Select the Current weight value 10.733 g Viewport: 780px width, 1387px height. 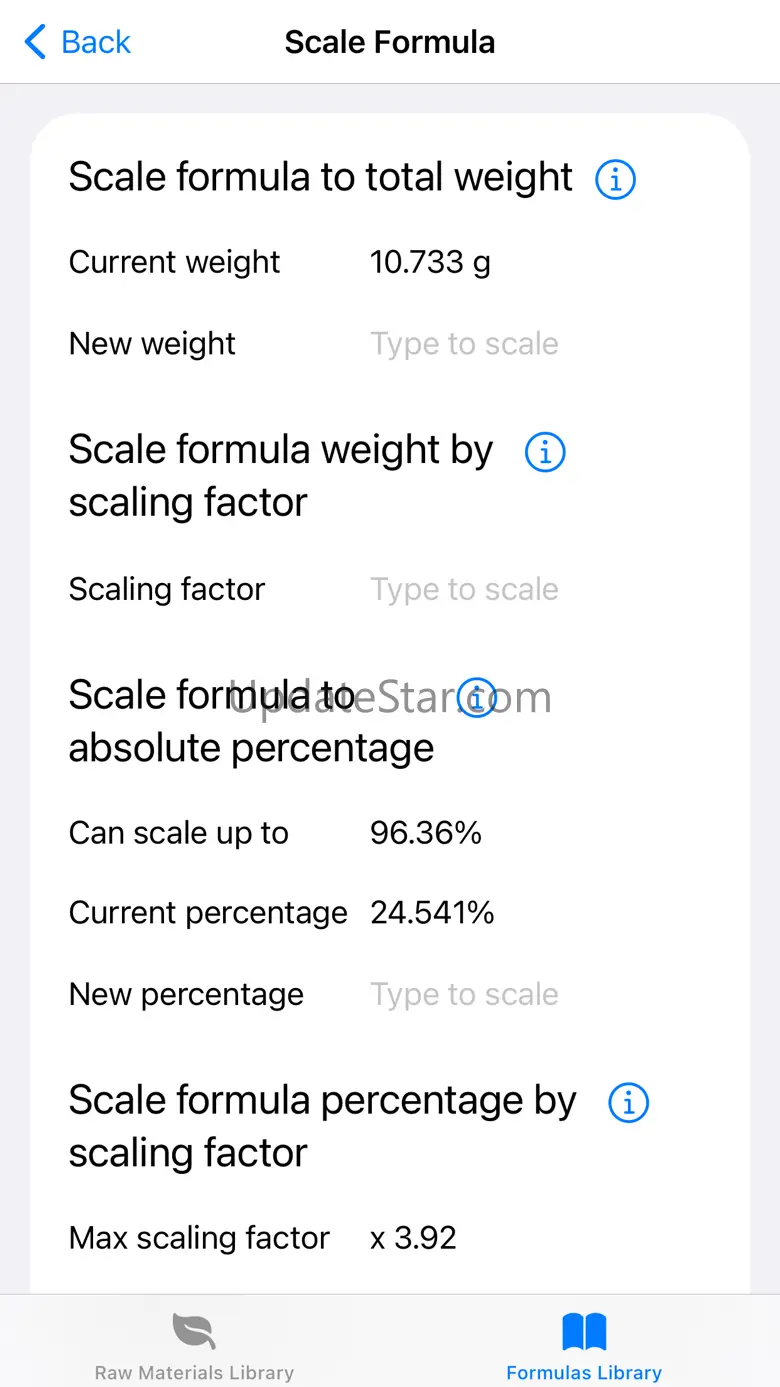430,262
